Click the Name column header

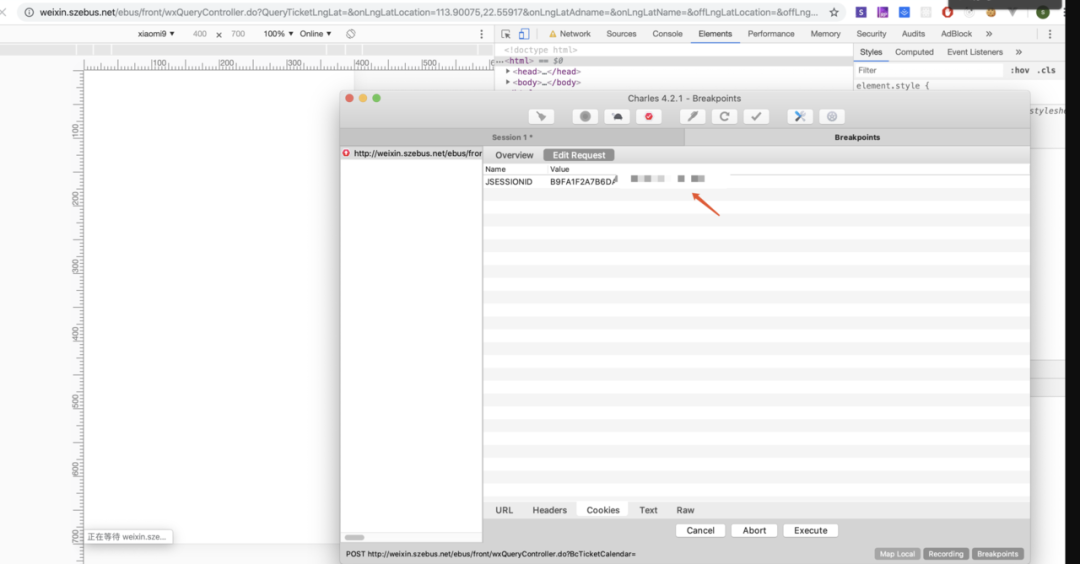coord(495,169)
